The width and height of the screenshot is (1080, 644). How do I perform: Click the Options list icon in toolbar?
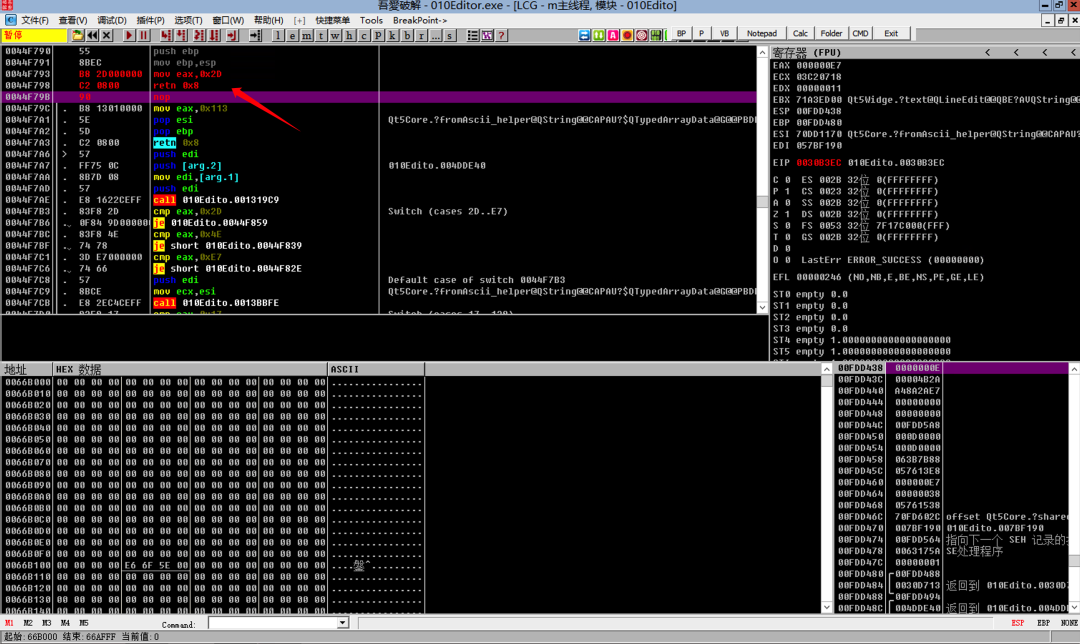(x=472, y=36)
